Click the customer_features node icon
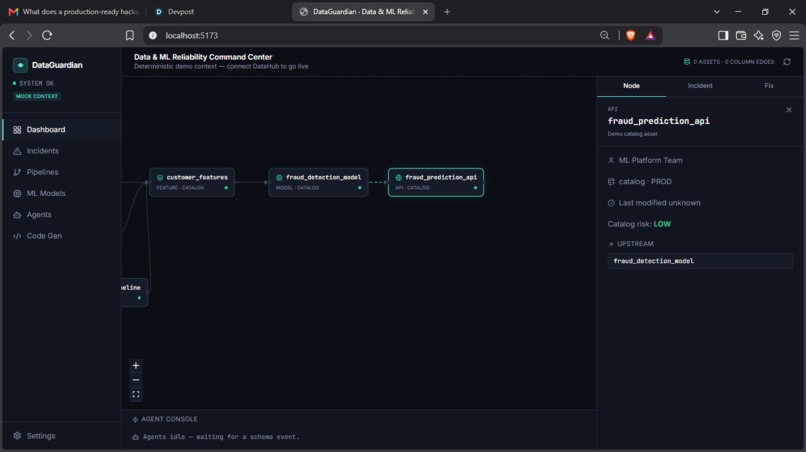 click(160, 177)
